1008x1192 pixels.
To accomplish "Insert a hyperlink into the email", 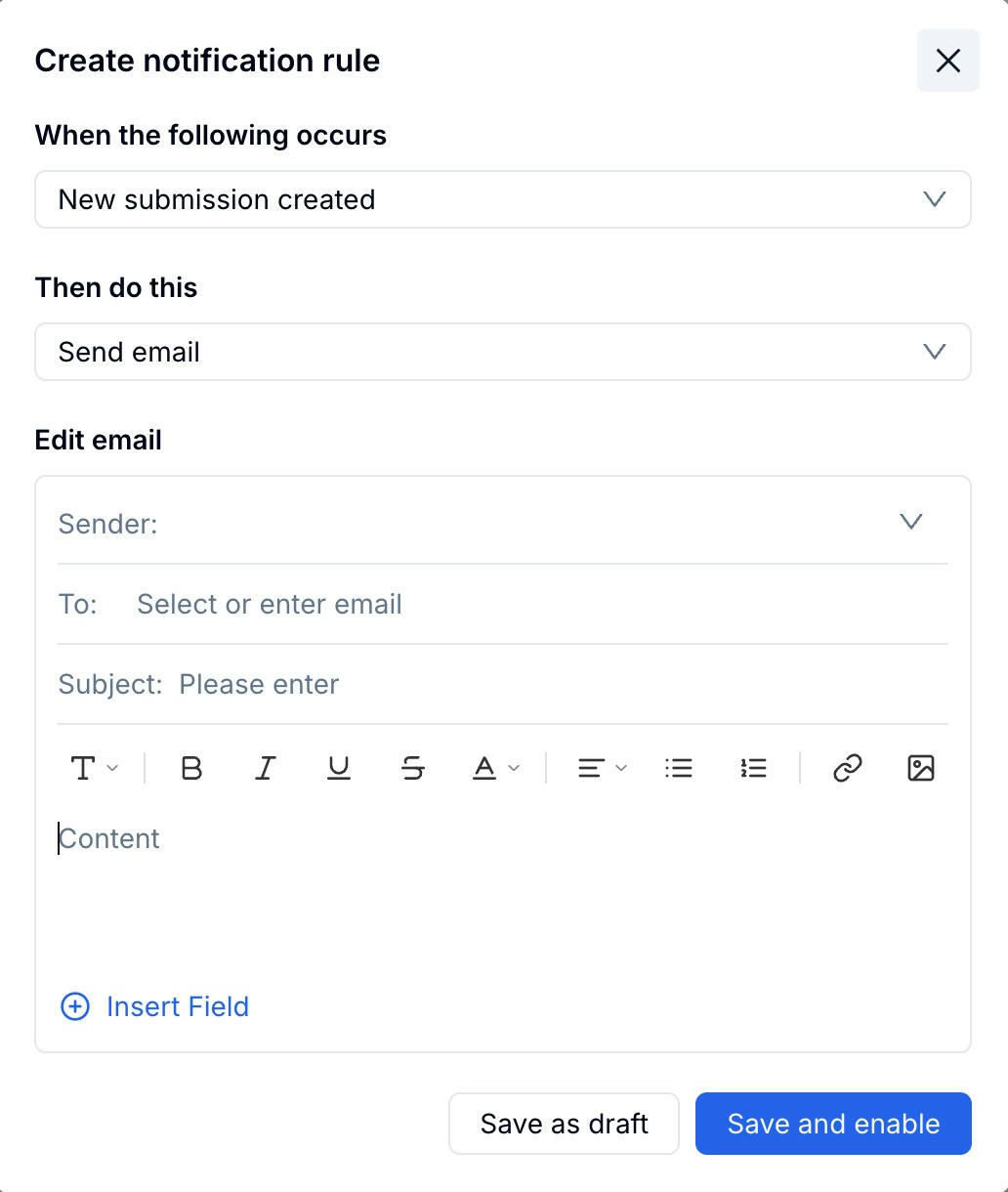I will pos(846,768).
